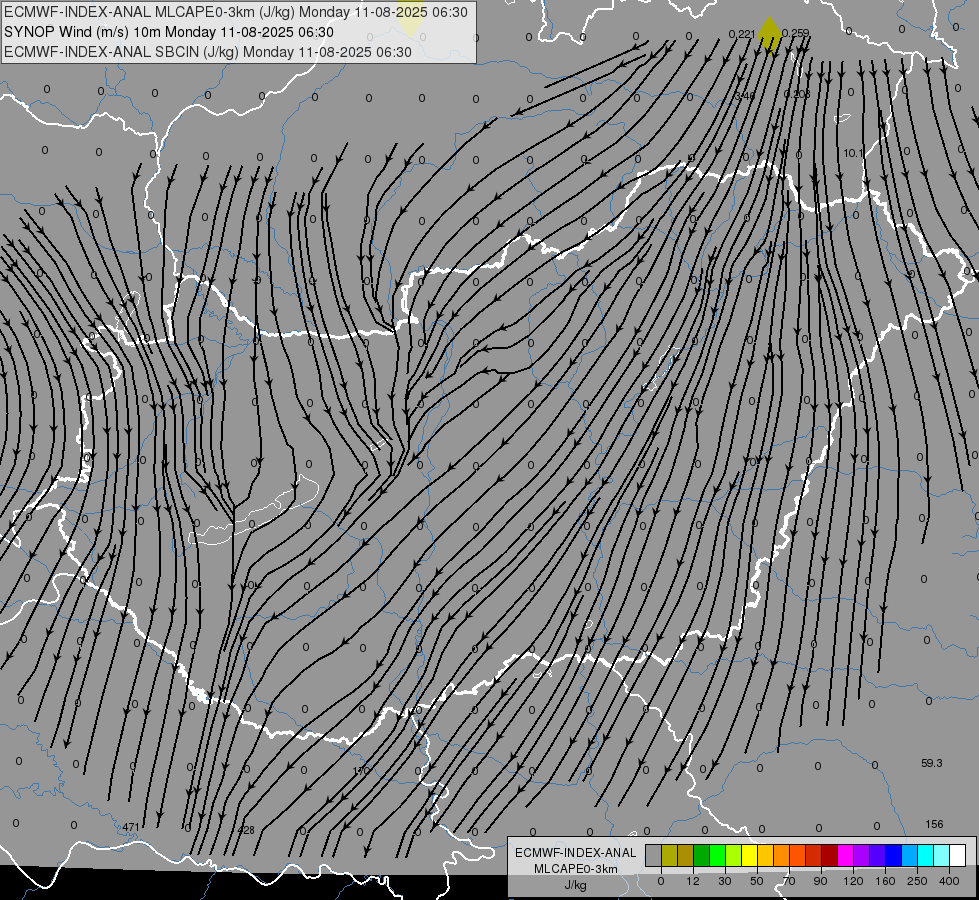The height and width of the screenshot is (900, 979).
Task: Select the magenta legend swatch
Action: click(846, 855)
